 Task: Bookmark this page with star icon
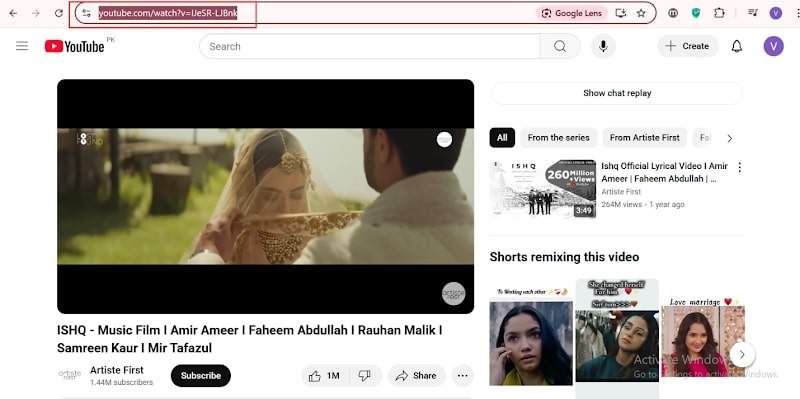pos(641,13)
